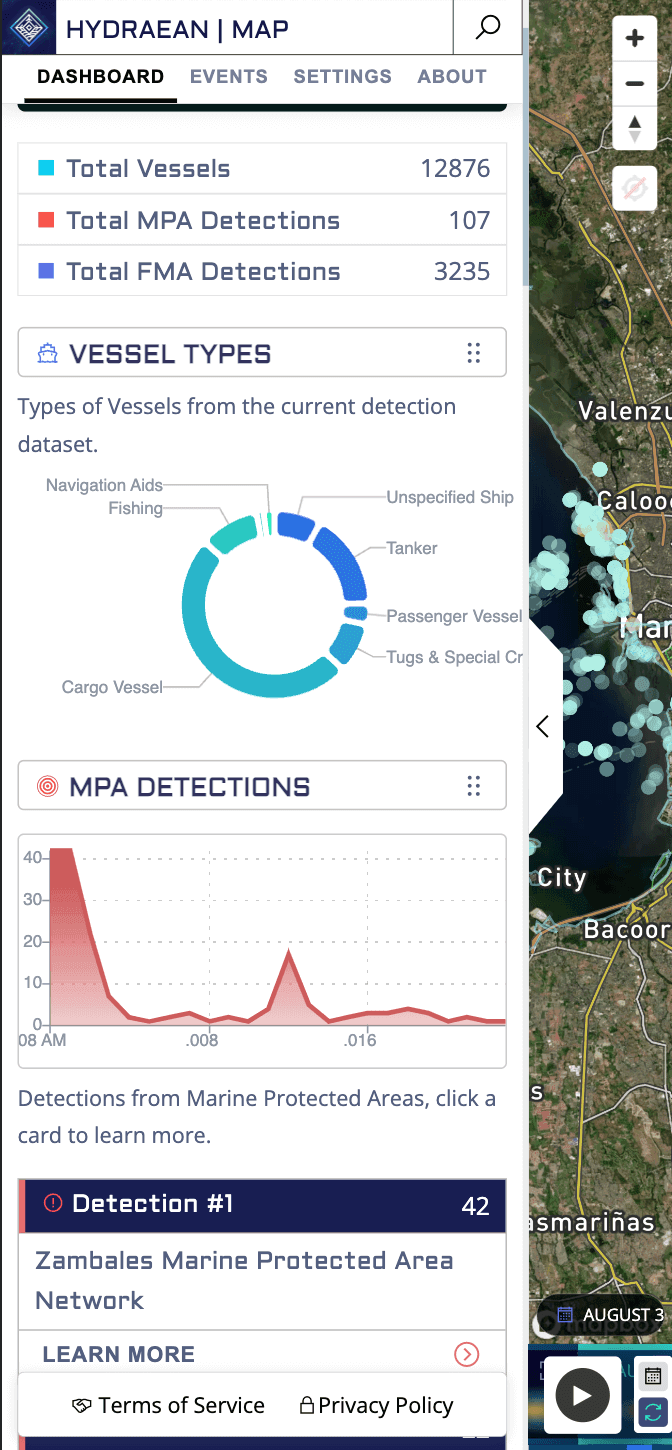Image resolution: width=672 pixels, height=1450 pixels.
Task: Zoom in on the map
Action: click(x=634, y=39)
